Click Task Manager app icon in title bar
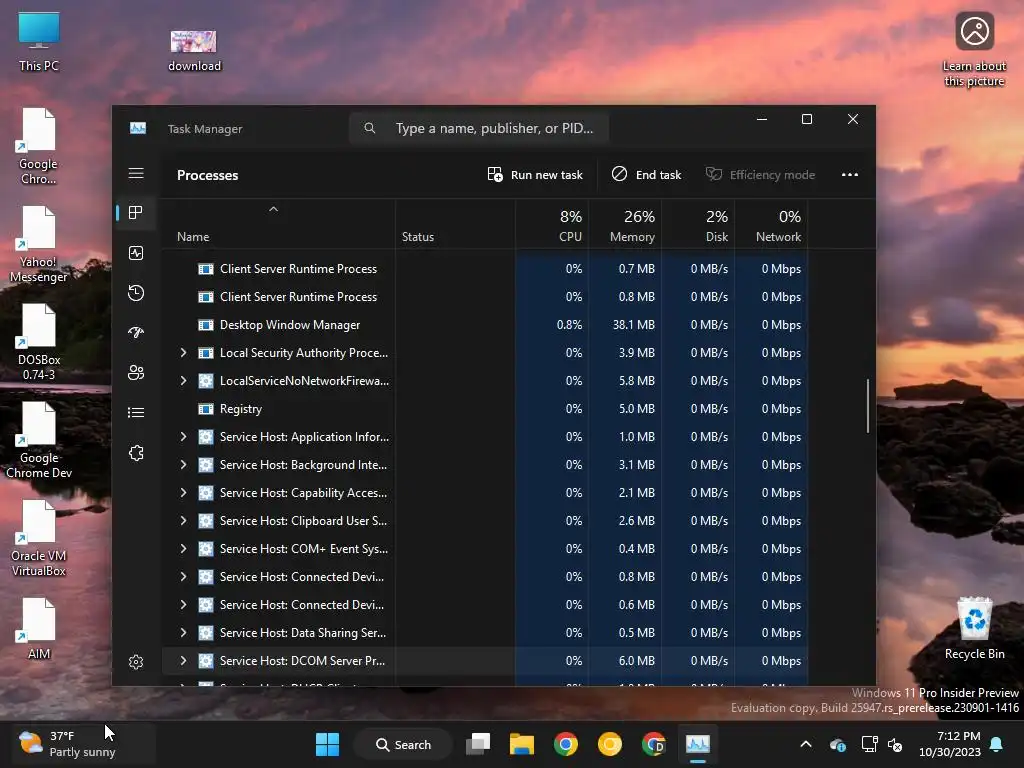This screenshot has width=1024, height=768. click(138, 129)
